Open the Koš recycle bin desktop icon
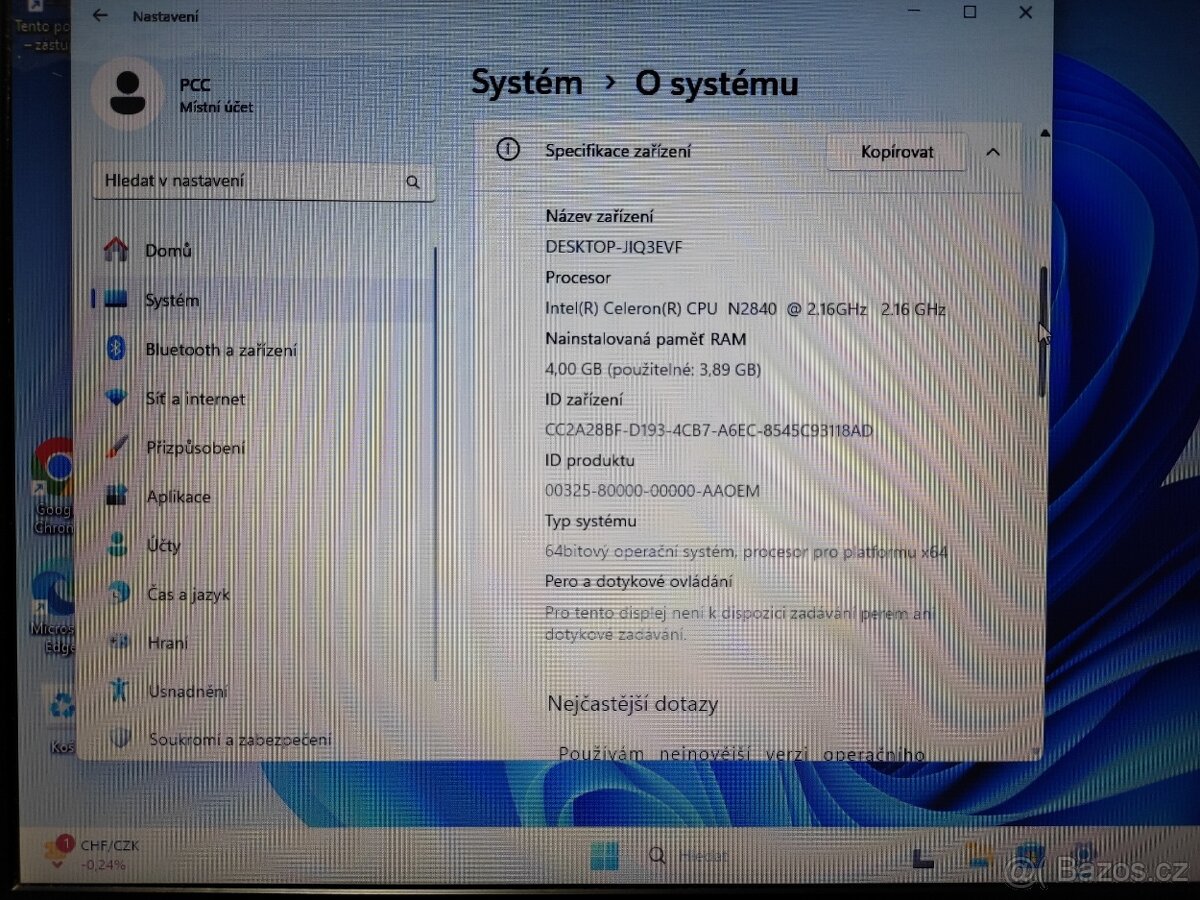Screen dimensions: 1200x900 61,717
